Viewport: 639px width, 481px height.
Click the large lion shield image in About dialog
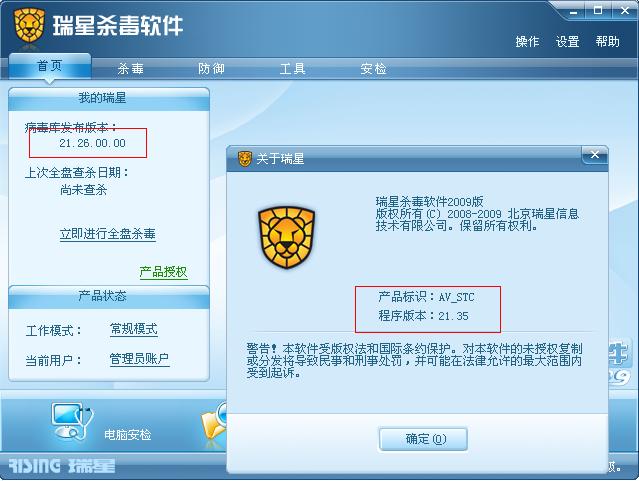pyautogui.click(x=286, y=237)
